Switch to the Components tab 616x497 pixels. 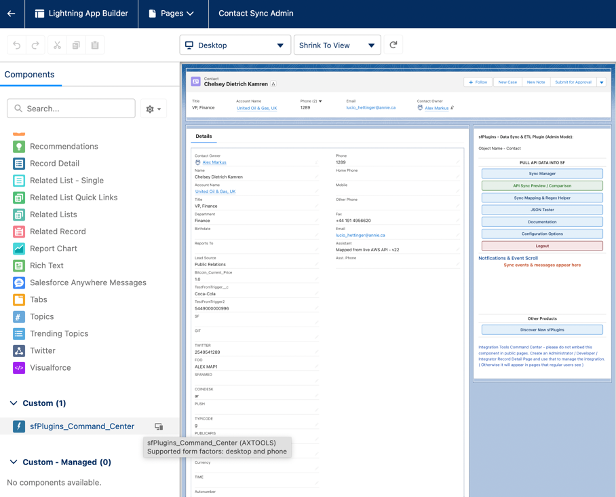tap(28, 75)
